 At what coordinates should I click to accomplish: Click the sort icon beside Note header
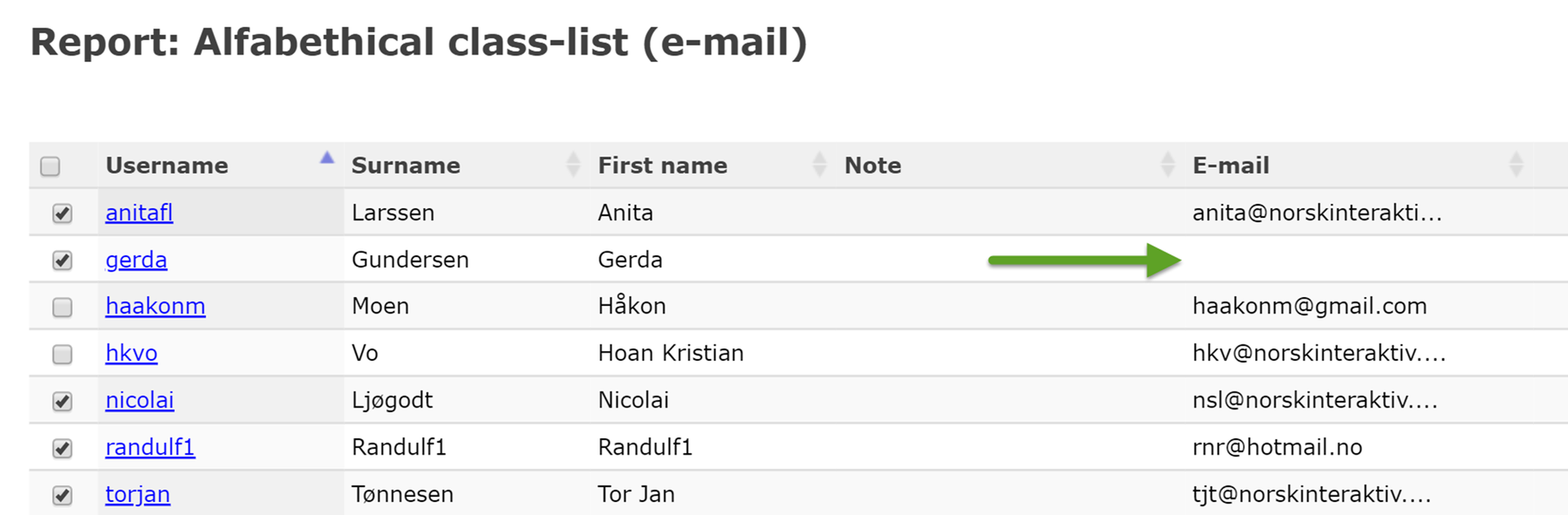[1169, 164]
